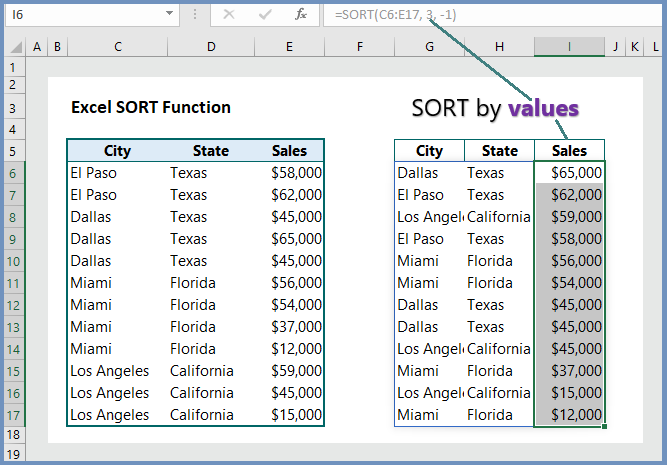The height and width of the screenshot is (465, 667).
Task: Open the Name Box dropdown arrow
Action: 169,13
